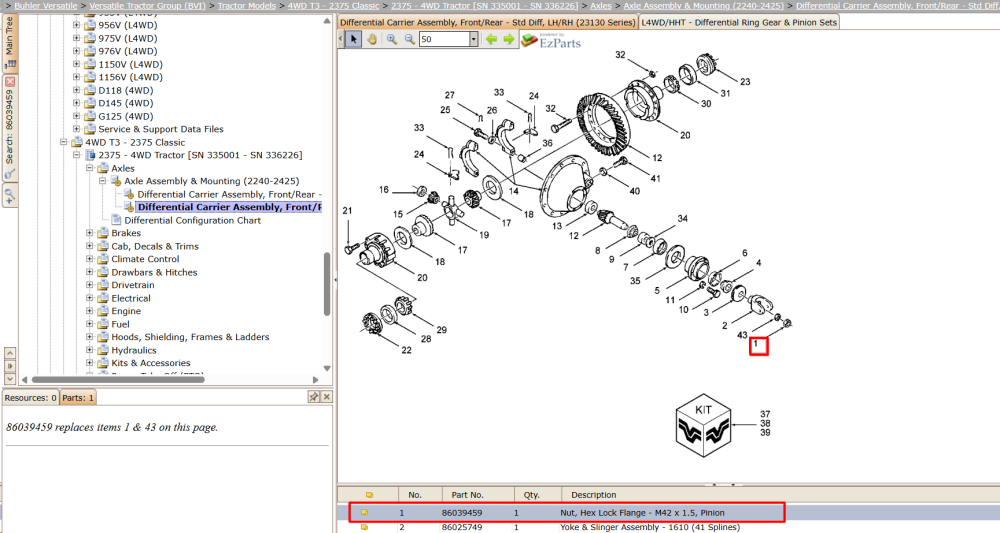Open the Search: 86039459 sidebar tab

tap(10, 128)
